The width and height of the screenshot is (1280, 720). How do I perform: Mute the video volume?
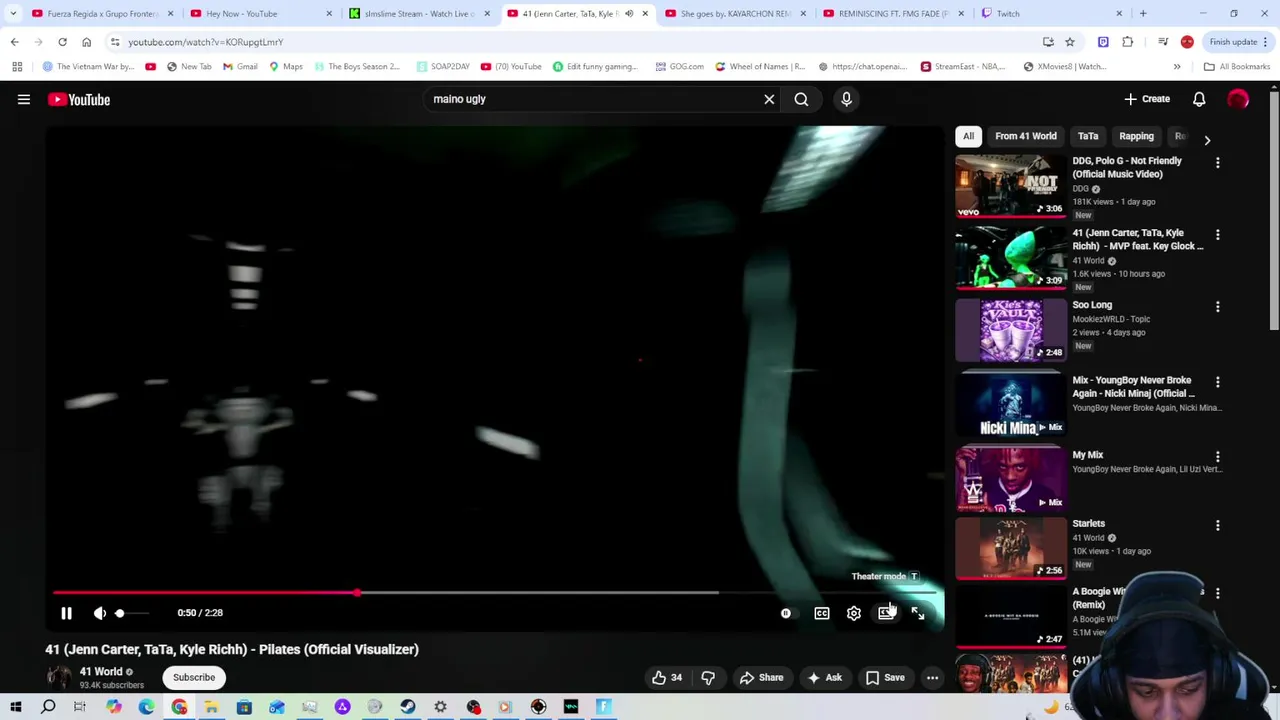[x=100, y=613]
